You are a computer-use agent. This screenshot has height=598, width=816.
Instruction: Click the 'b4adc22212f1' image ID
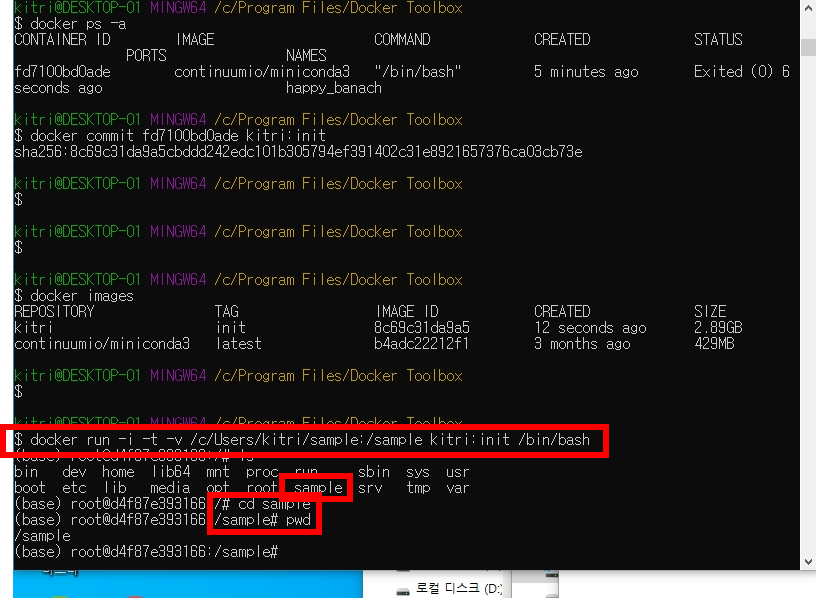(x=422, y=344)
